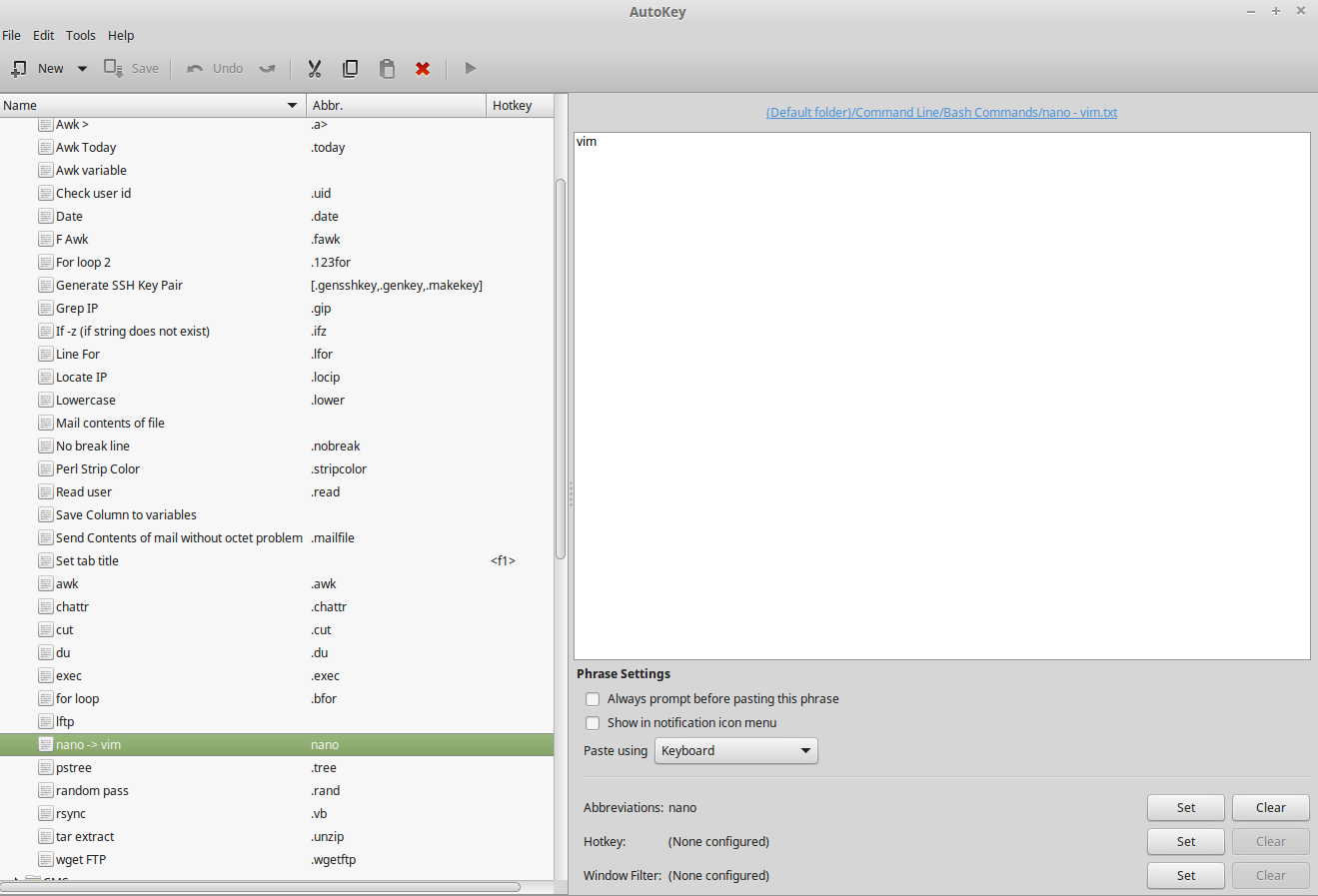Click the Save toolbar icon
The image size is (1318, 896).
click(114, 69)
